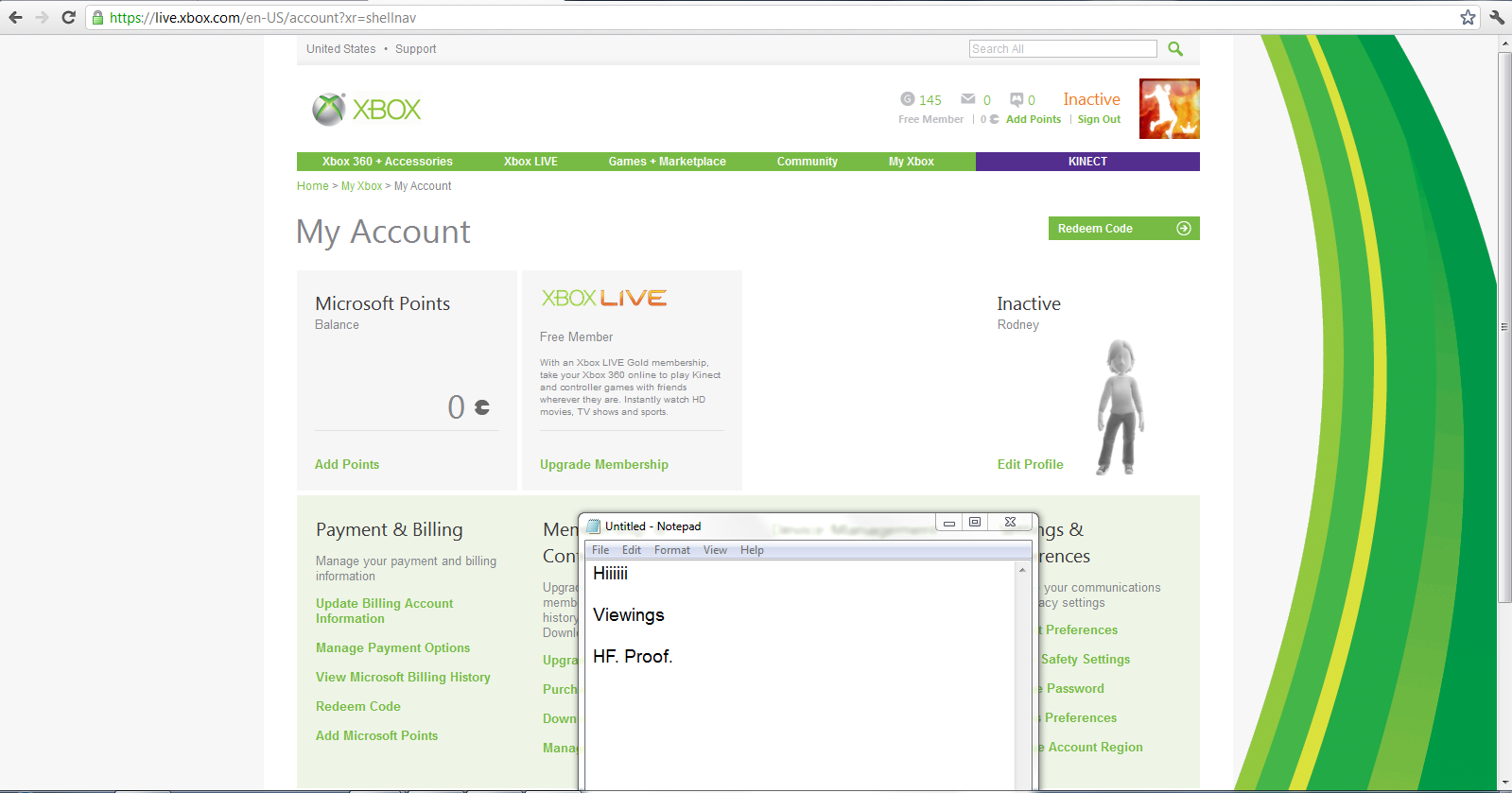This screenshot has height=793, width=1512.
Task: Click the 'Hiiiiii' line in Notepad
Action: [610, 574]
